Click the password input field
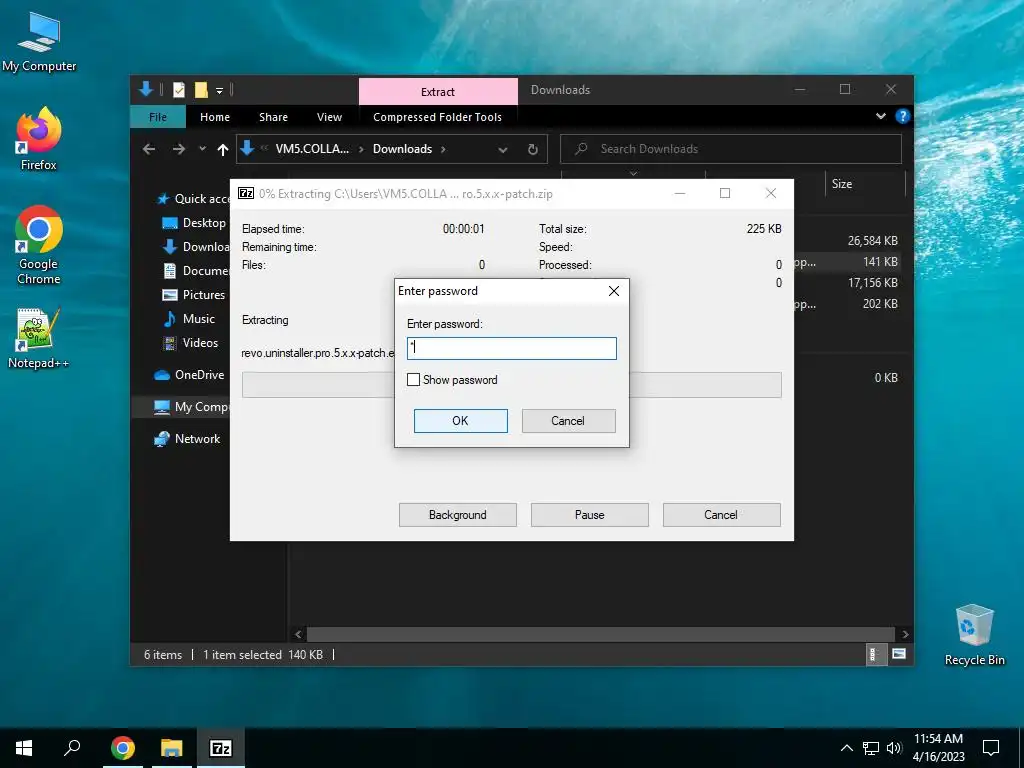The width and height of the screenshot is (1024, 768). [x=512, y=348]
